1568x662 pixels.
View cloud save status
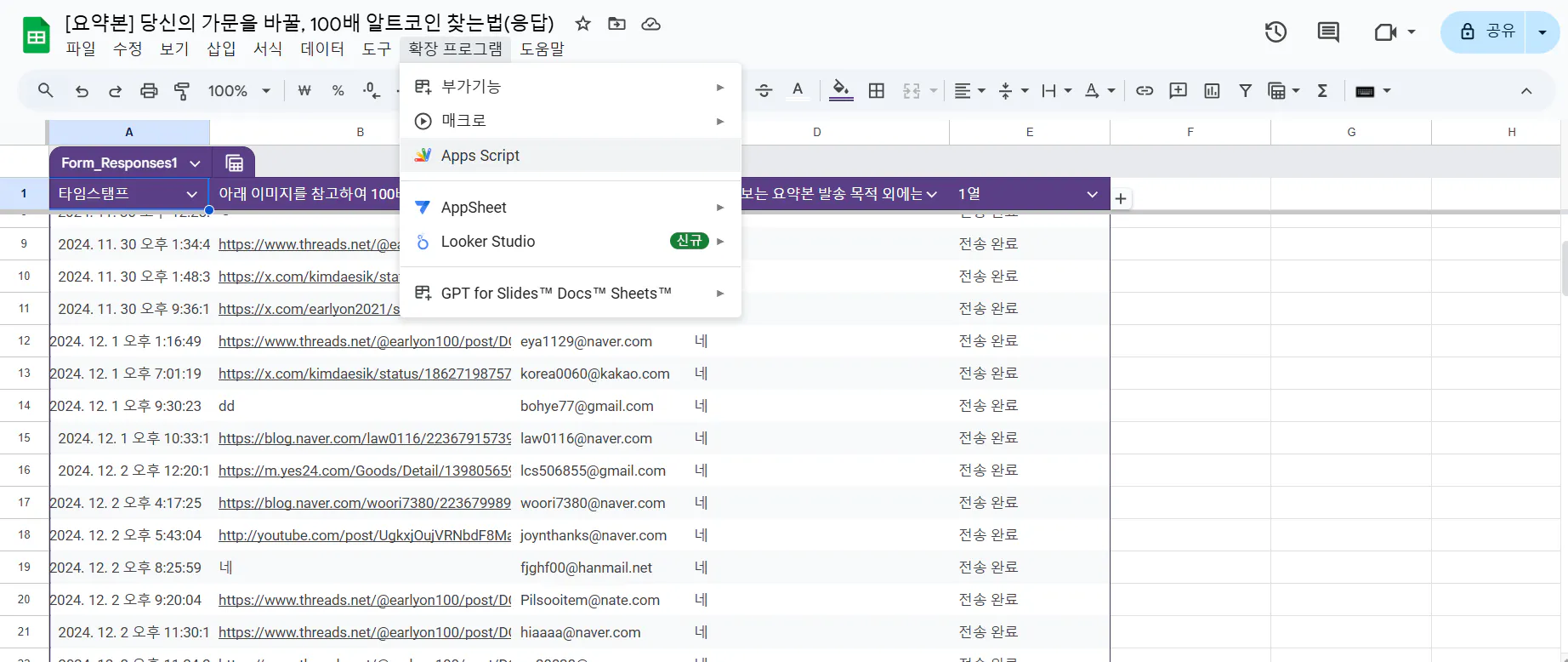(650, 24)
